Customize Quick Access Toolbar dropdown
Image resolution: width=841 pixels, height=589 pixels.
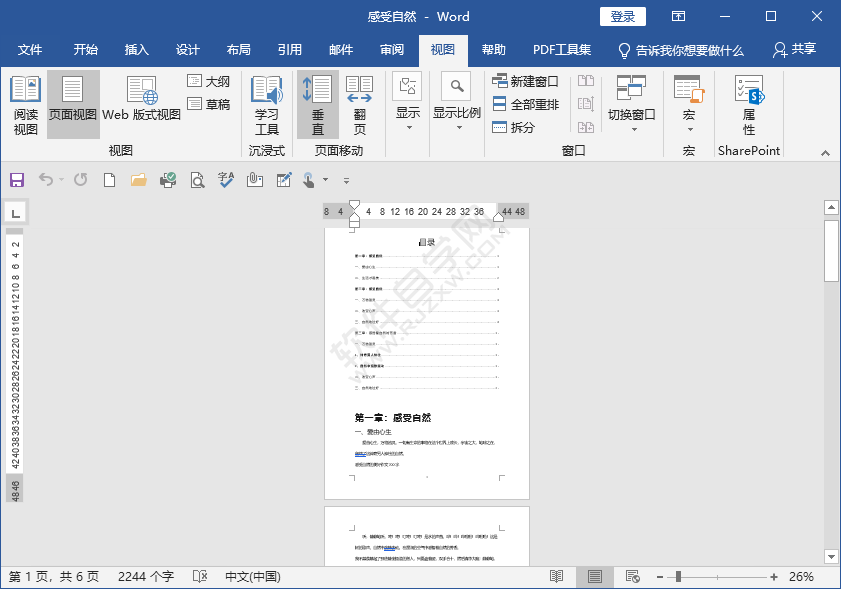click(x=346, y=180)
